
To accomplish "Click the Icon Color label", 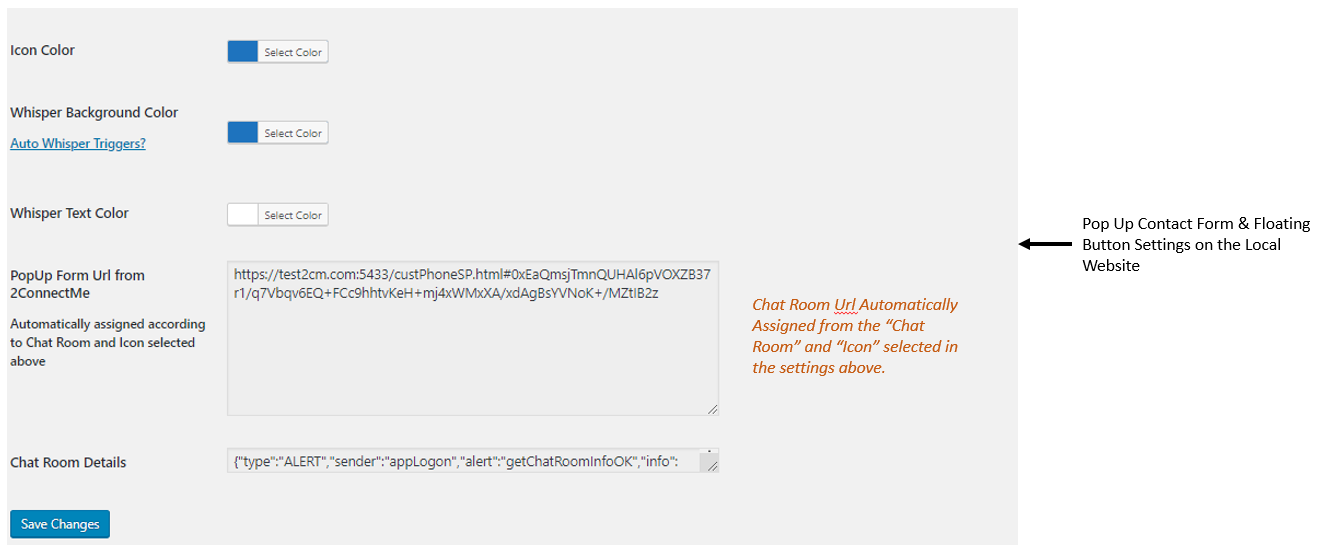I will click(x=43, y=50).
